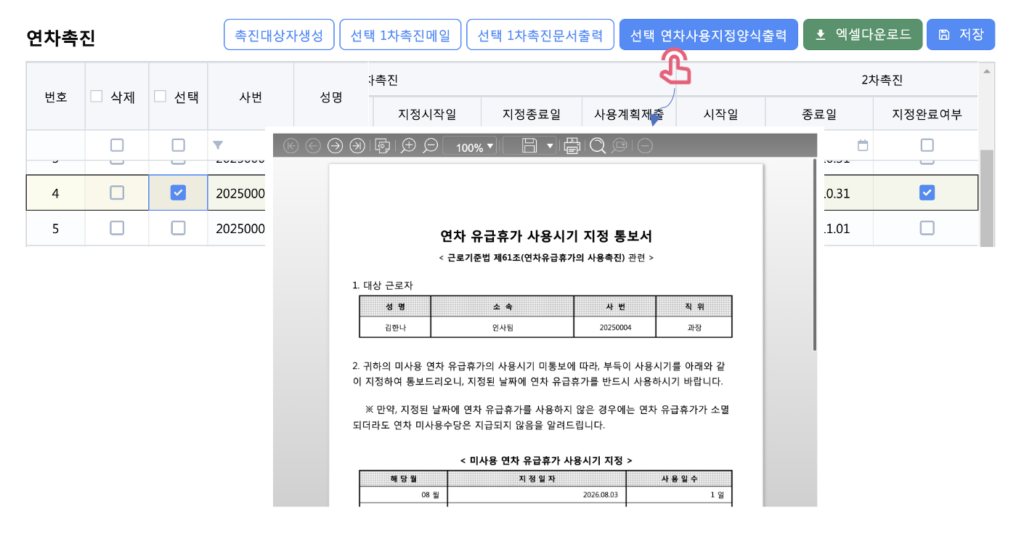Toggle the 삭제 header select-all checkbox
Screen dimensions: 1024x536
[x=97, y=97]
